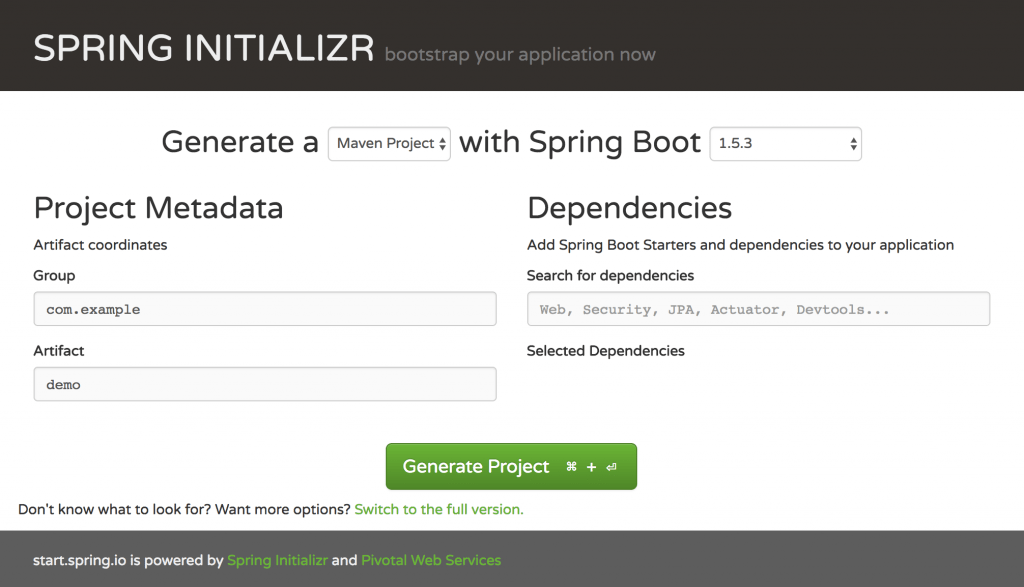Focus the Group field containing com.example
The height and width of the screenshot is (587, 1024).
[265, 309]
